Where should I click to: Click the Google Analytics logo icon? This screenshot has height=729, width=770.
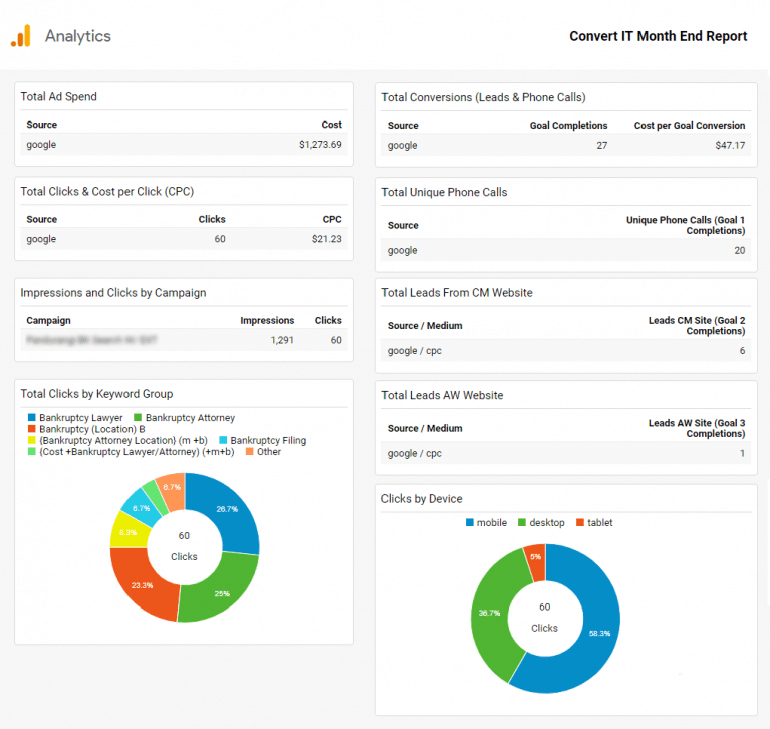(21, 36)
